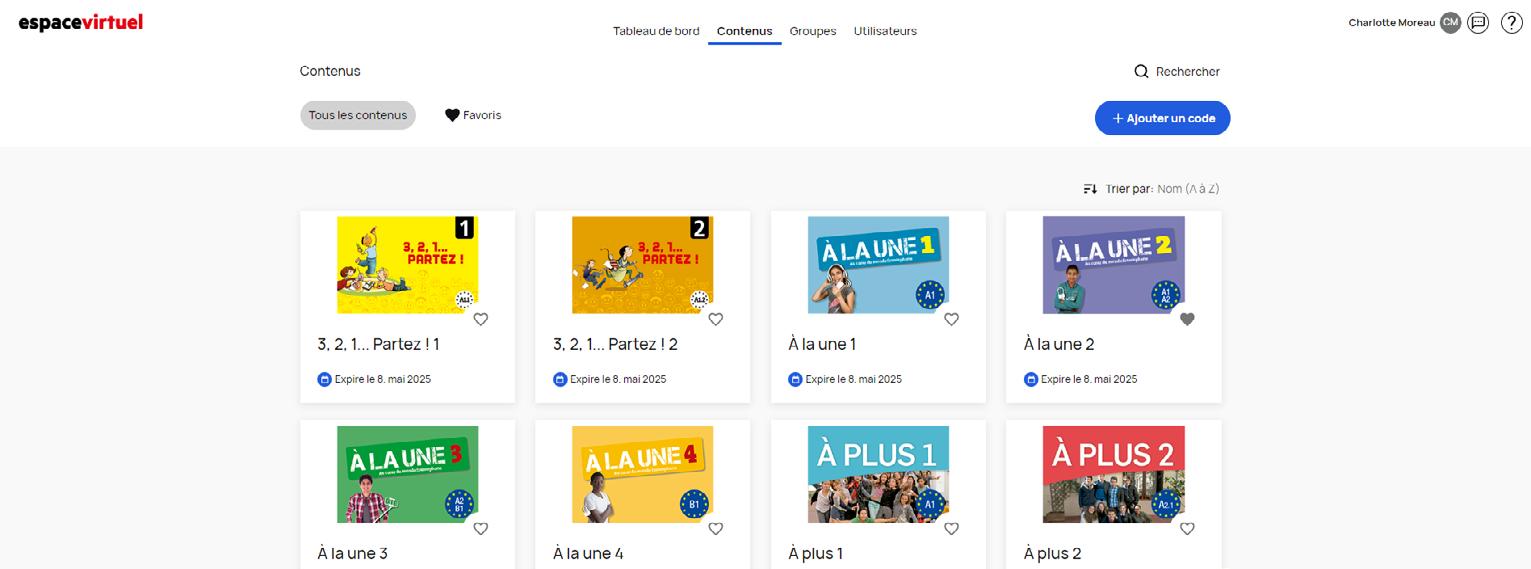Select the Contenus tab
The height and width of the screenshot is (569, 1531).
pyautogui.click(x=744, y=31)
